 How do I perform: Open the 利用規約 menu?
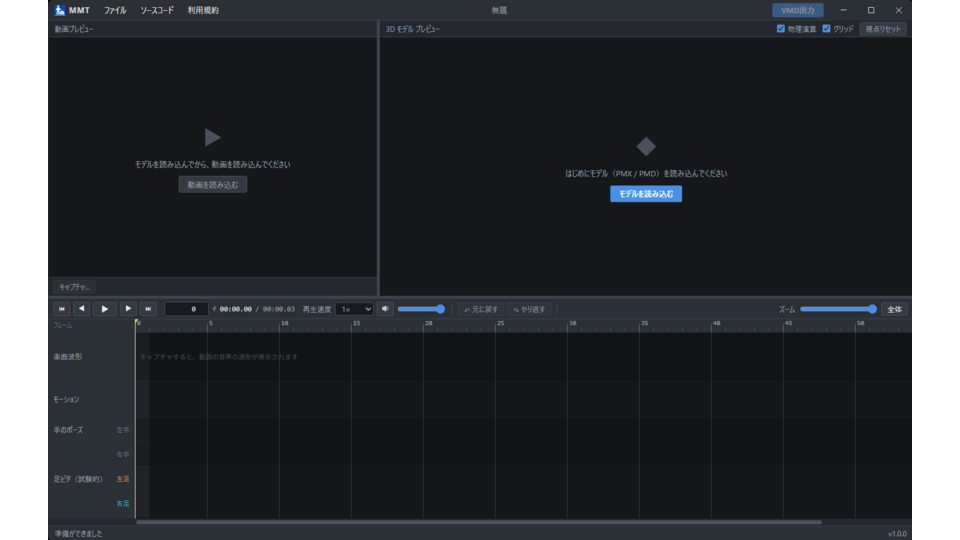coord(203,10)
